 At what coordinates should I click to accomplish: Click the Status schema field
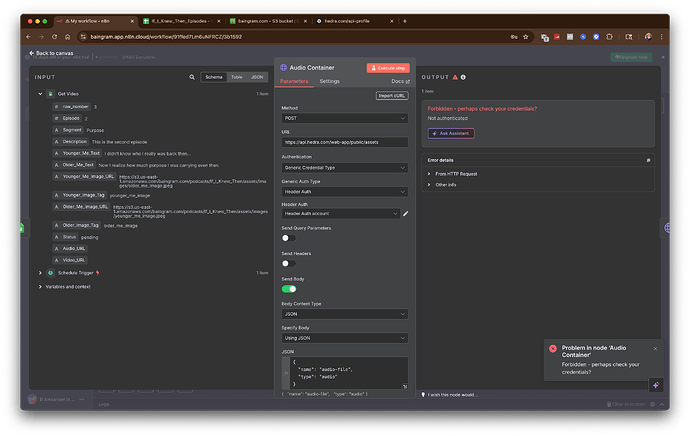(x=66, y=237)
